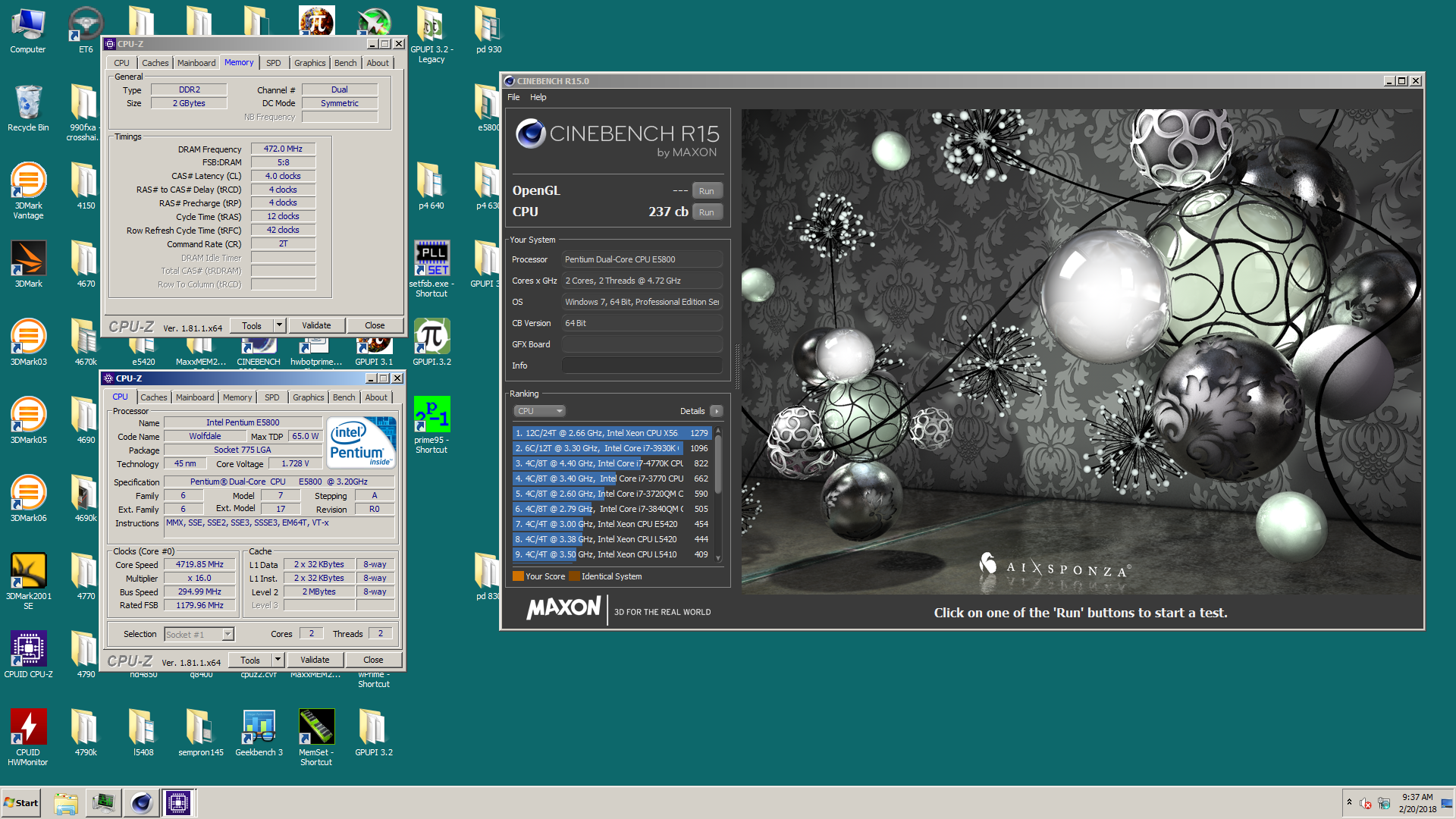Launch CPUID HWMonitor shortcut

point(28,737)
